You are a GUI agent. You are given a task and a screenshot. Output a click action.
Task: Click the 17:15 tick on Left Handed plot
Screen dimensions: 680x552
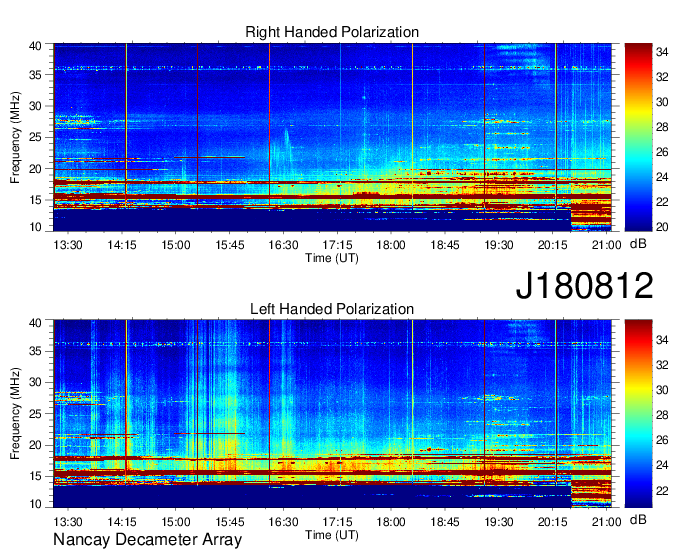[x=337, y=522]
